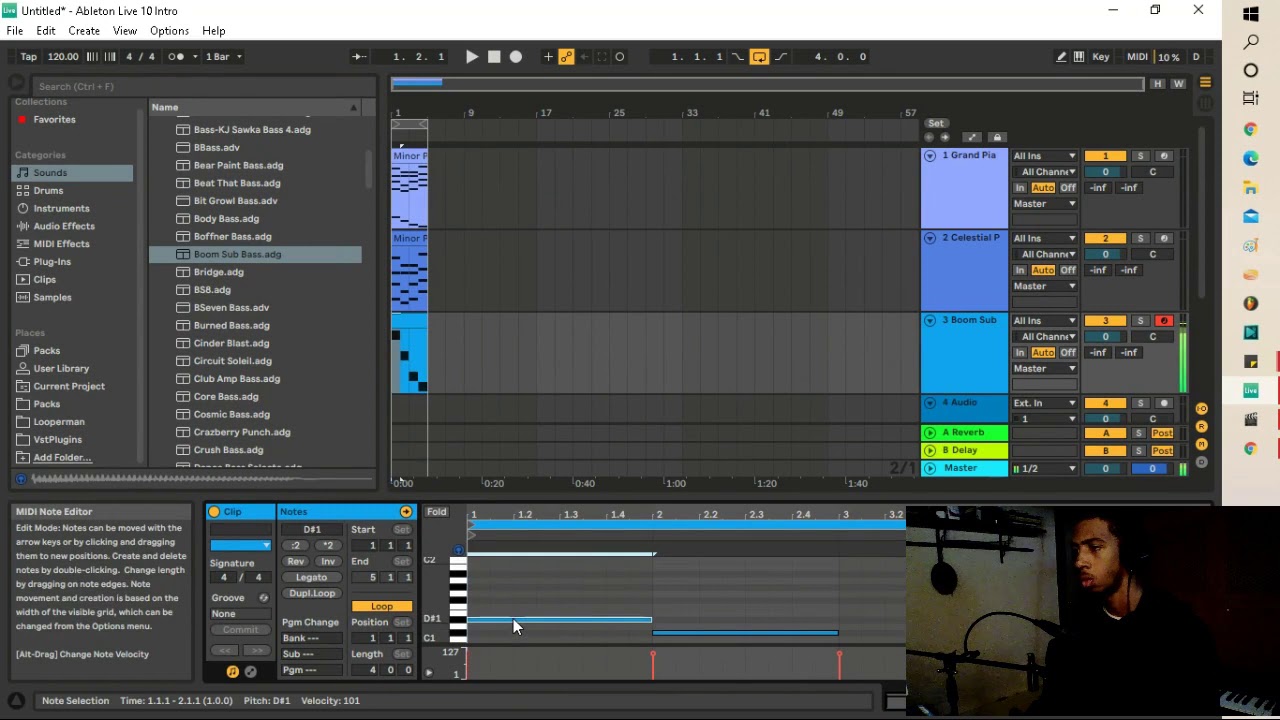The image size is (1280, 720).
Task: Toggle the clip Loop button
Action: coord(382,607)
